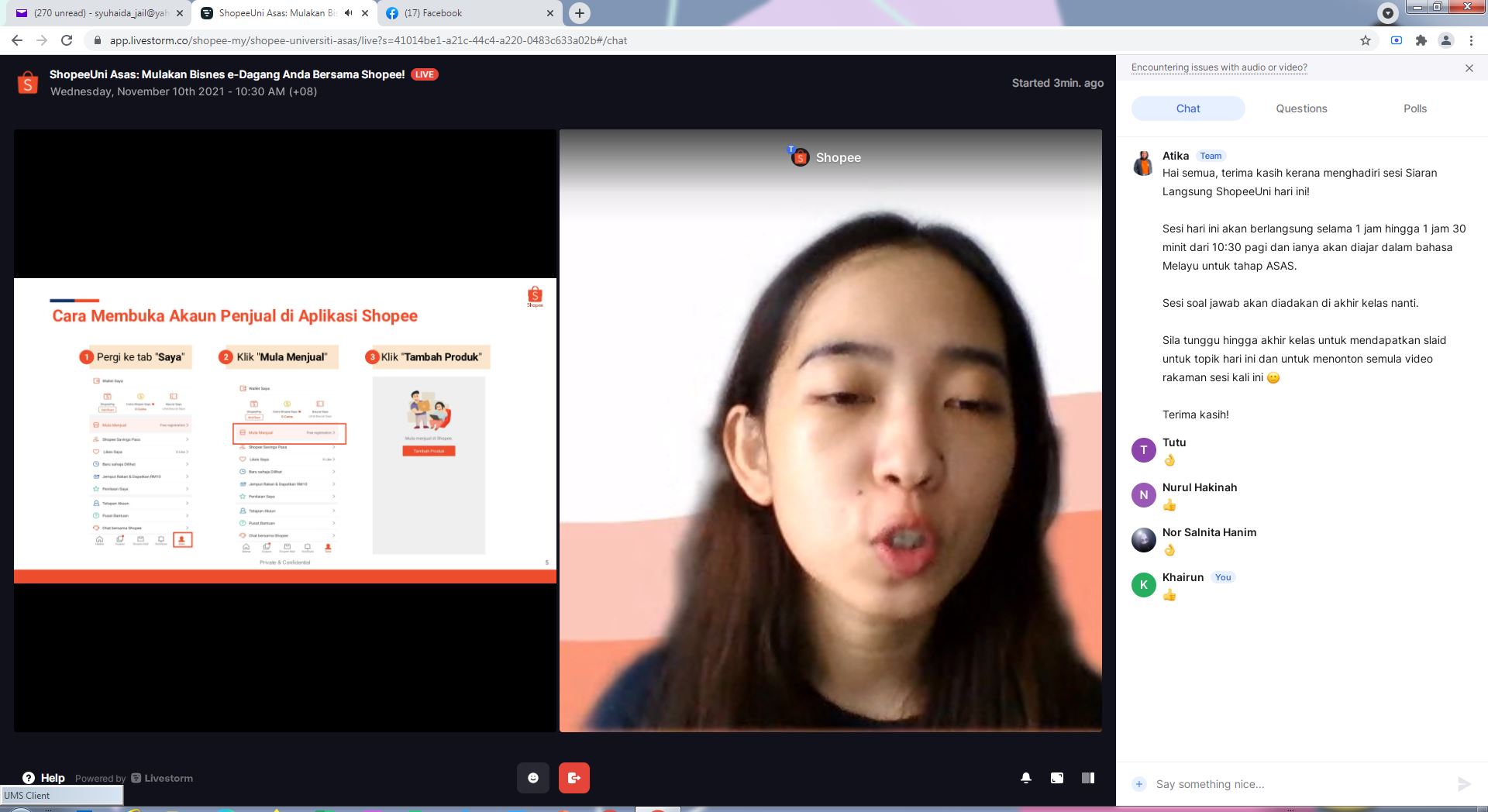This screenshot has width=1488, height=812.
Task: Bookmark this page with star icon
Action: [x=1366, y=40]
